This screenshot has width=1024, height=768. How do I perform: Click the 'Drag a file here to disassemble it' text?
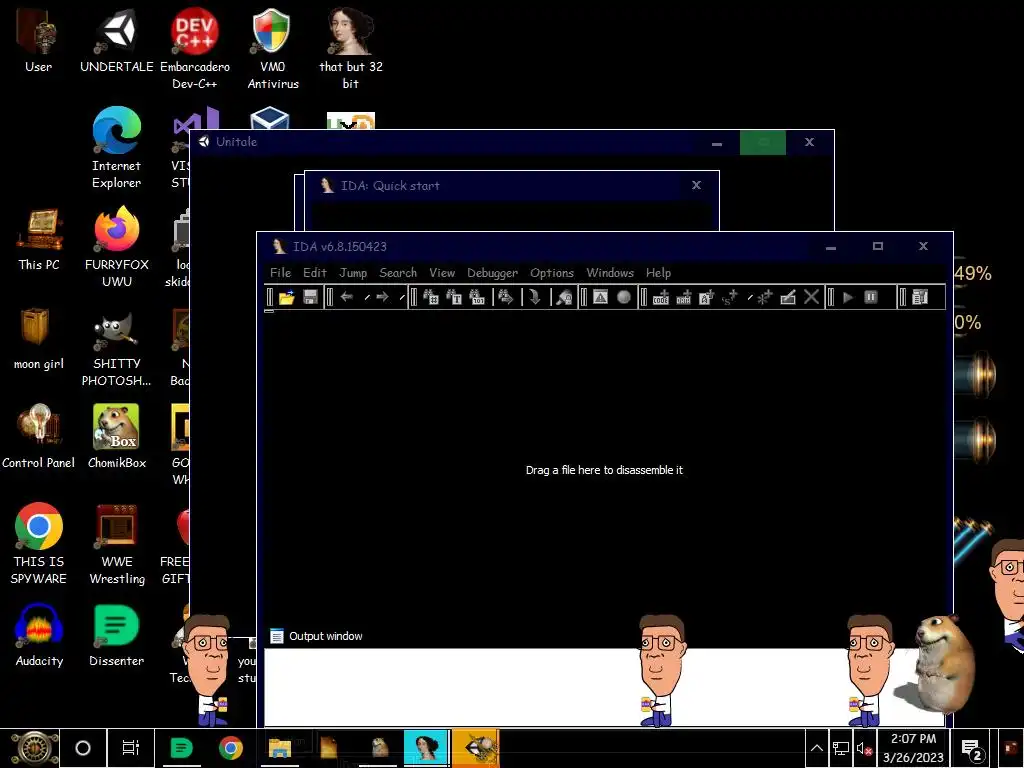(x=604, y=470)
